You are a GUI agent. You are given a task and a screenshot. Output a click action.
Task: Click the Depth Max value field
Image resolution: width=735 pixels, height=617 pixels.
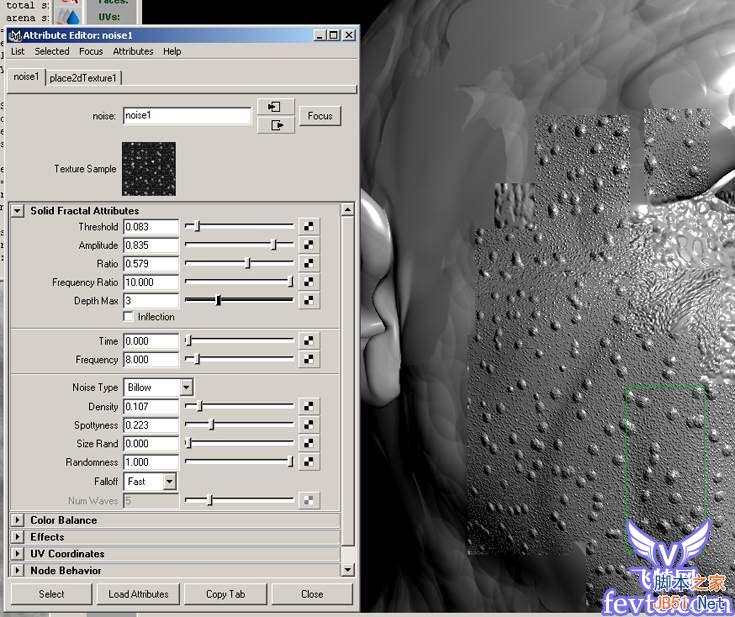click(x=151, y=301)
